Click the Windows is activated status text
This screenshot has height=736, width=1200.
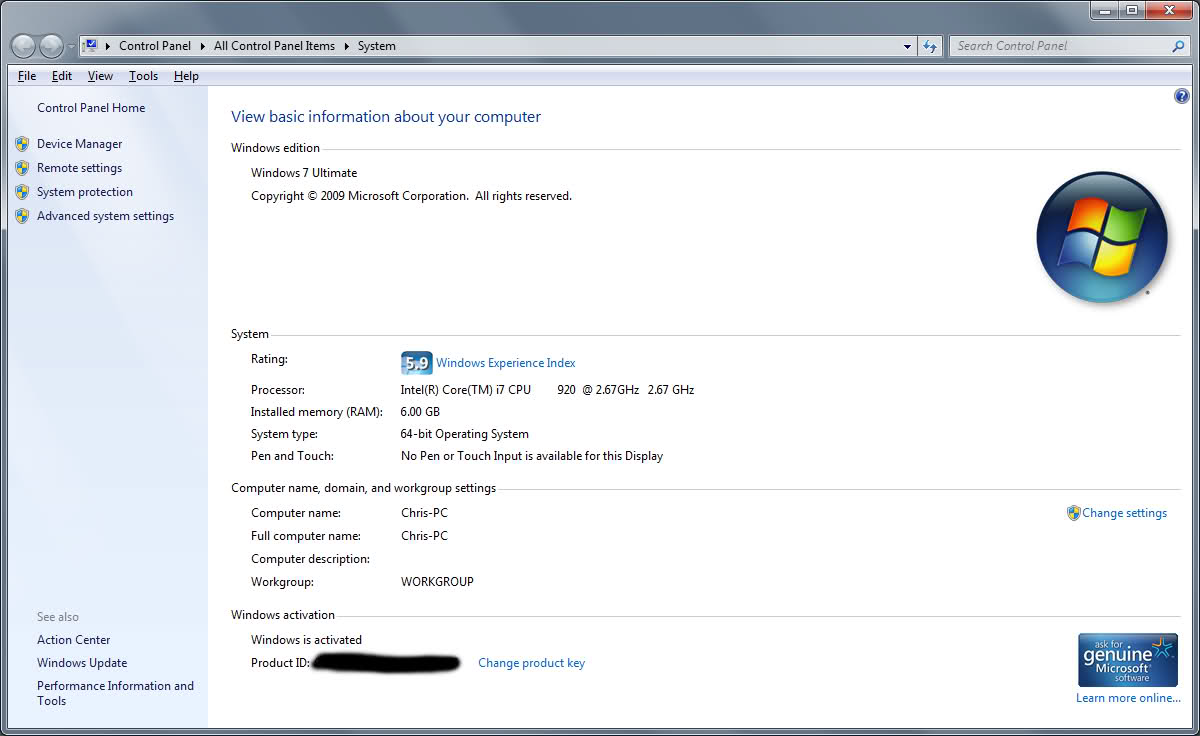pyautogui.click(x=306, y=640)
